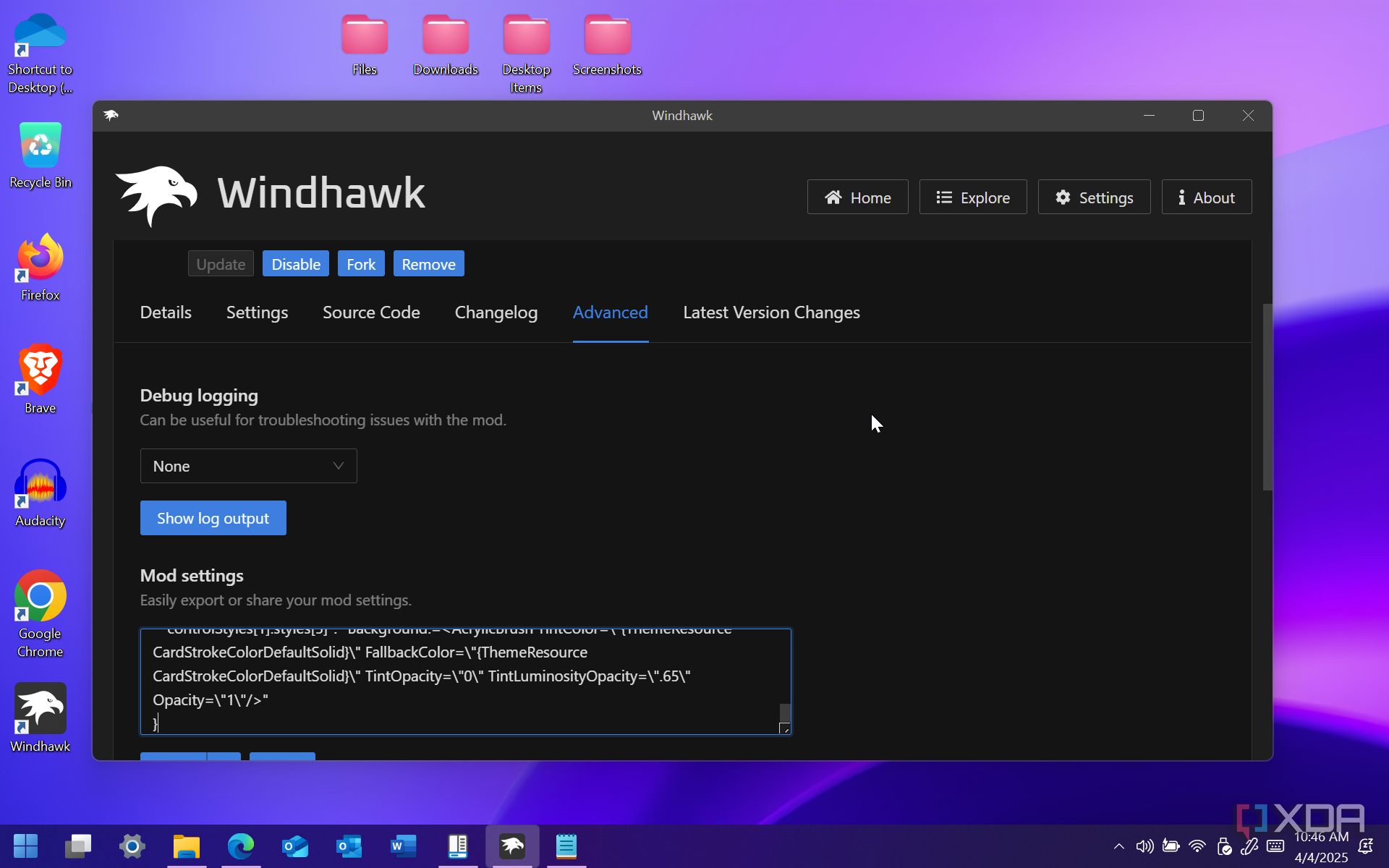This screenshot has width=1389, height=868.
Task: Open the new Outlook taskbar icon
Action: pyautogui.click(x=295, y=846)
